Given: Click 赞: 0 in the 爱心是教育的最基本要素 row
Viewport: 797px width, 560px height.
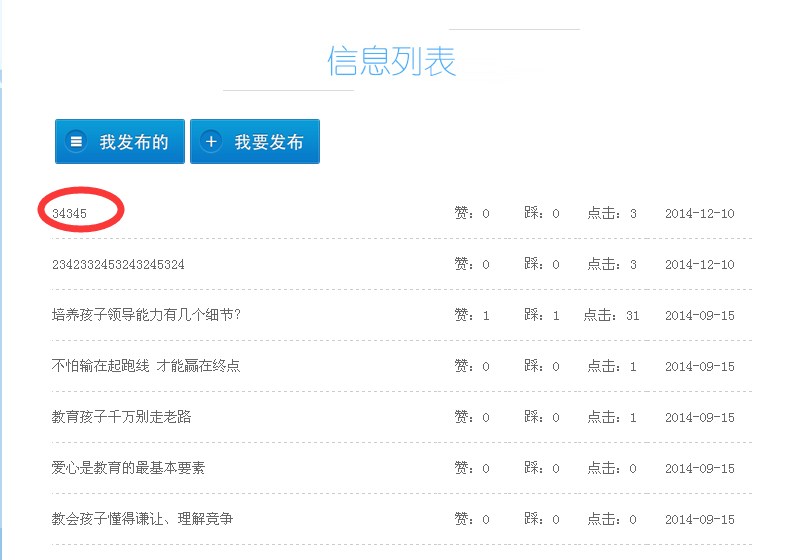Looking at the screenshot, I should [472, 468].
